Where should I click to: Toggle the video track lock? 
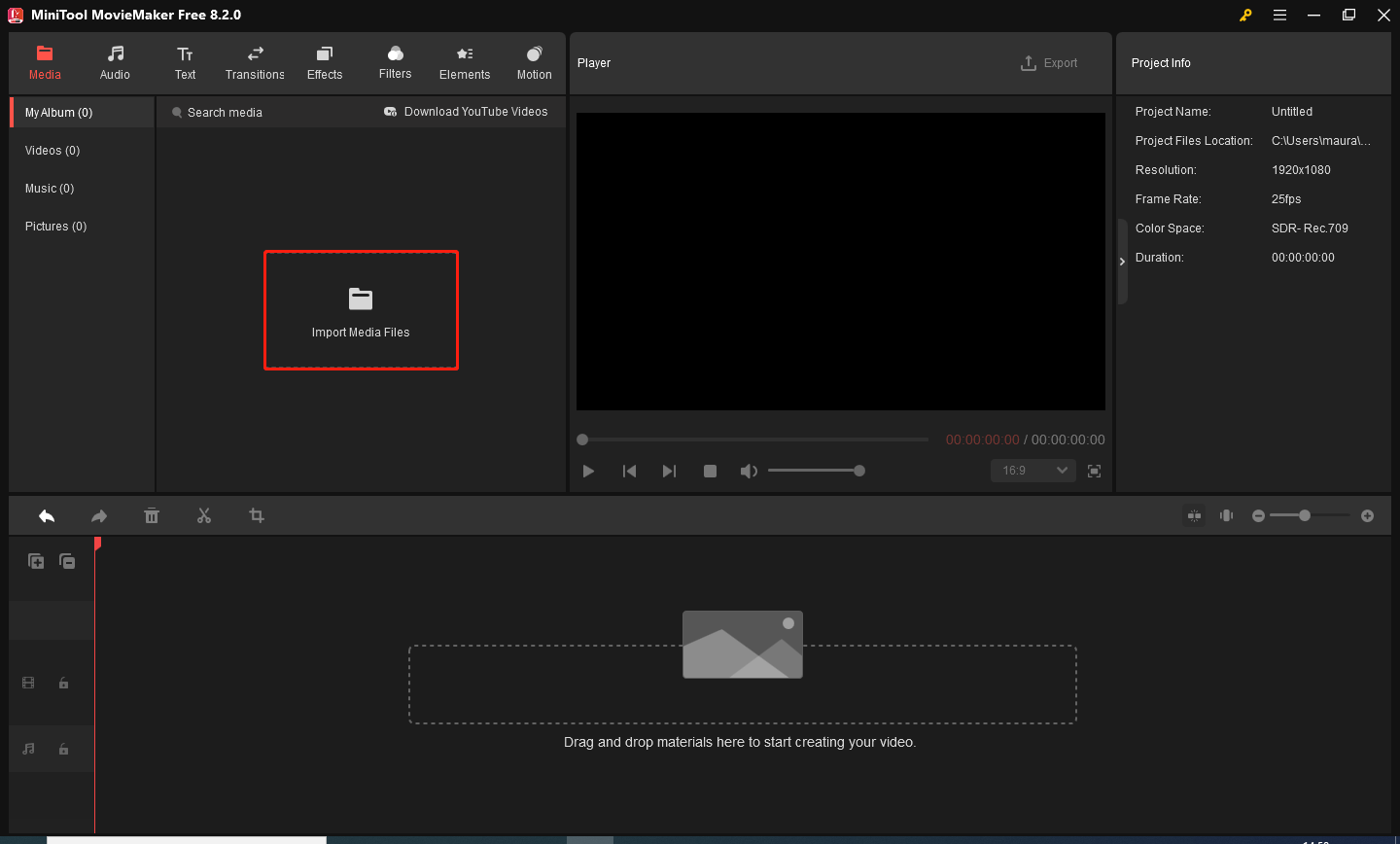[x=63, y=683]
